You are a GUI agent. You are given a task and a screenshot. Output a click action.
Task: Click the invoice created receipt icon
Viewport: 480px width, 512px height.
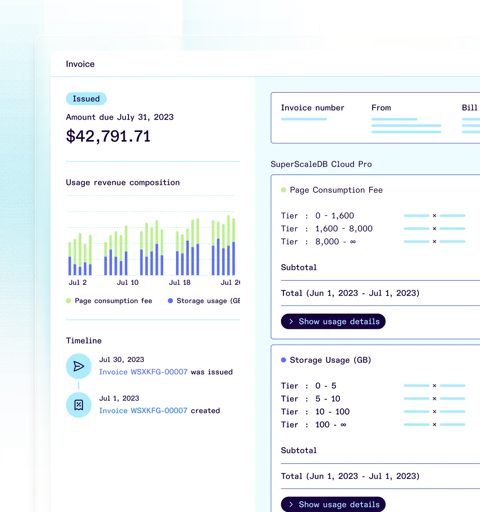tap(79, 405)
